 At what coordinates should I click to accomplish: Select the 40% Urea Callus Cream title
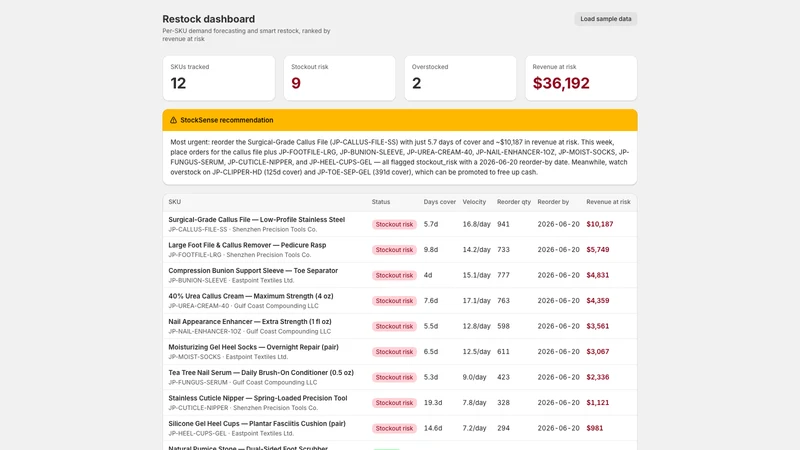pos(251,296)
